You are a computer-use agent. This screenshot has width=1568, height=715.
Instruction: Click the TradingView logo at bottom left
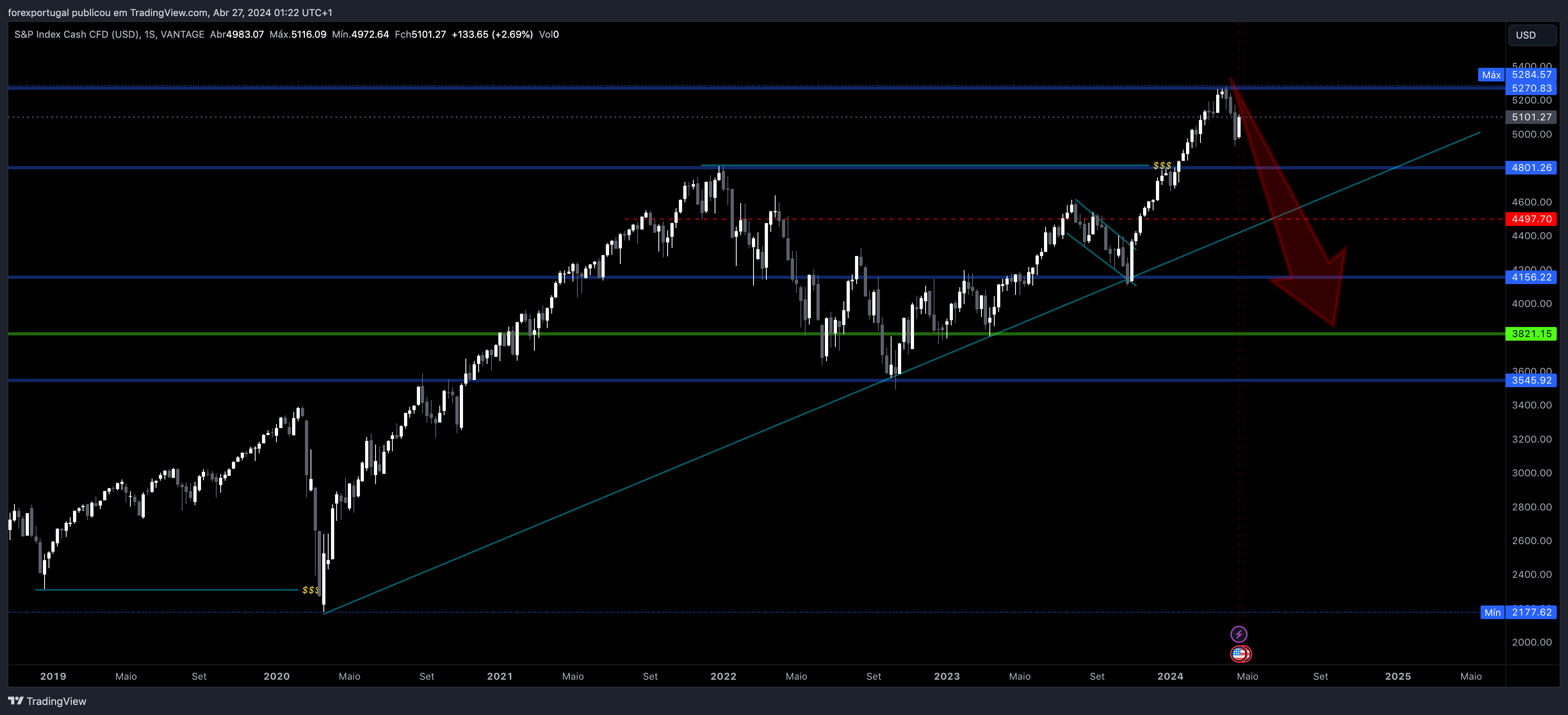coord(47,701)
